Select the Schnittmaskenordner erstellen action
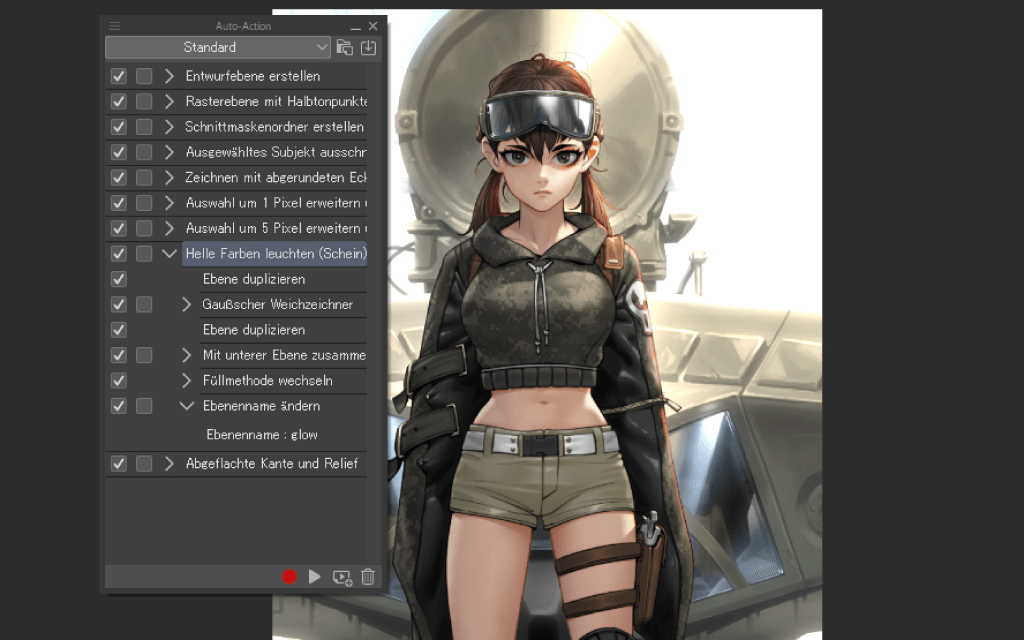Image resolution: width=1024 pixels, height=640 pixels. (274, 127)
